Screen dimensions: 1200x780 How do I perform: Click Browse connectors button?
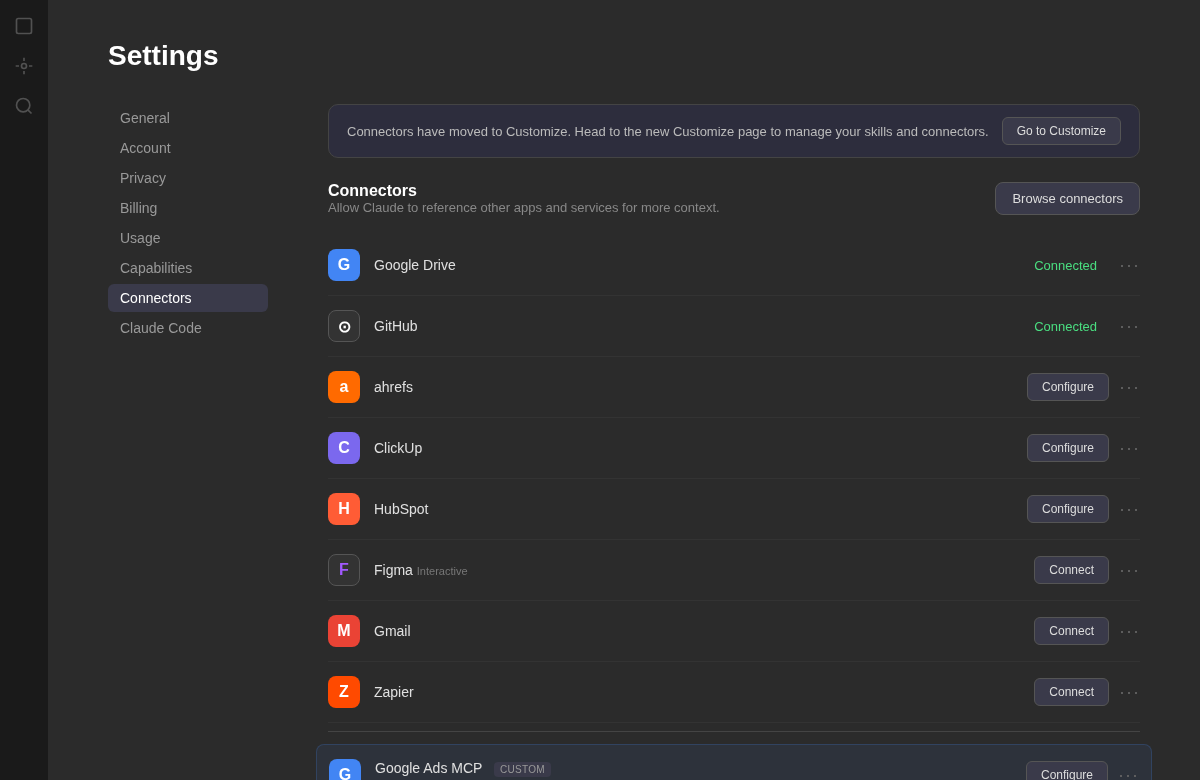(1067, 198)
